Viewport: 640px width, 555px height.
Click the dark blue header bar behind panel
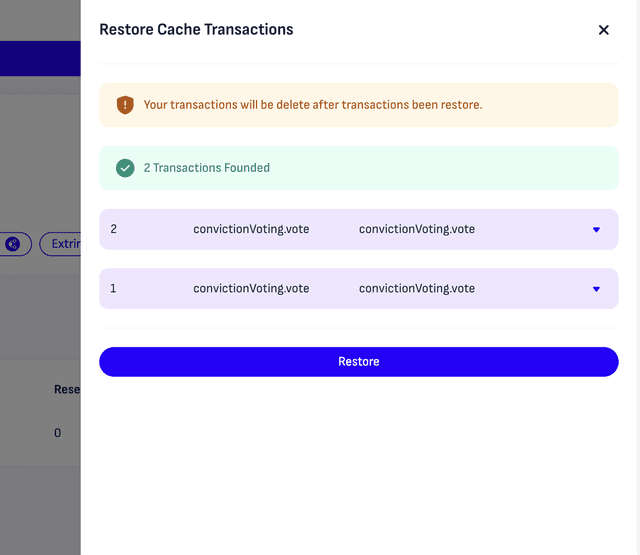pos(40,58)
